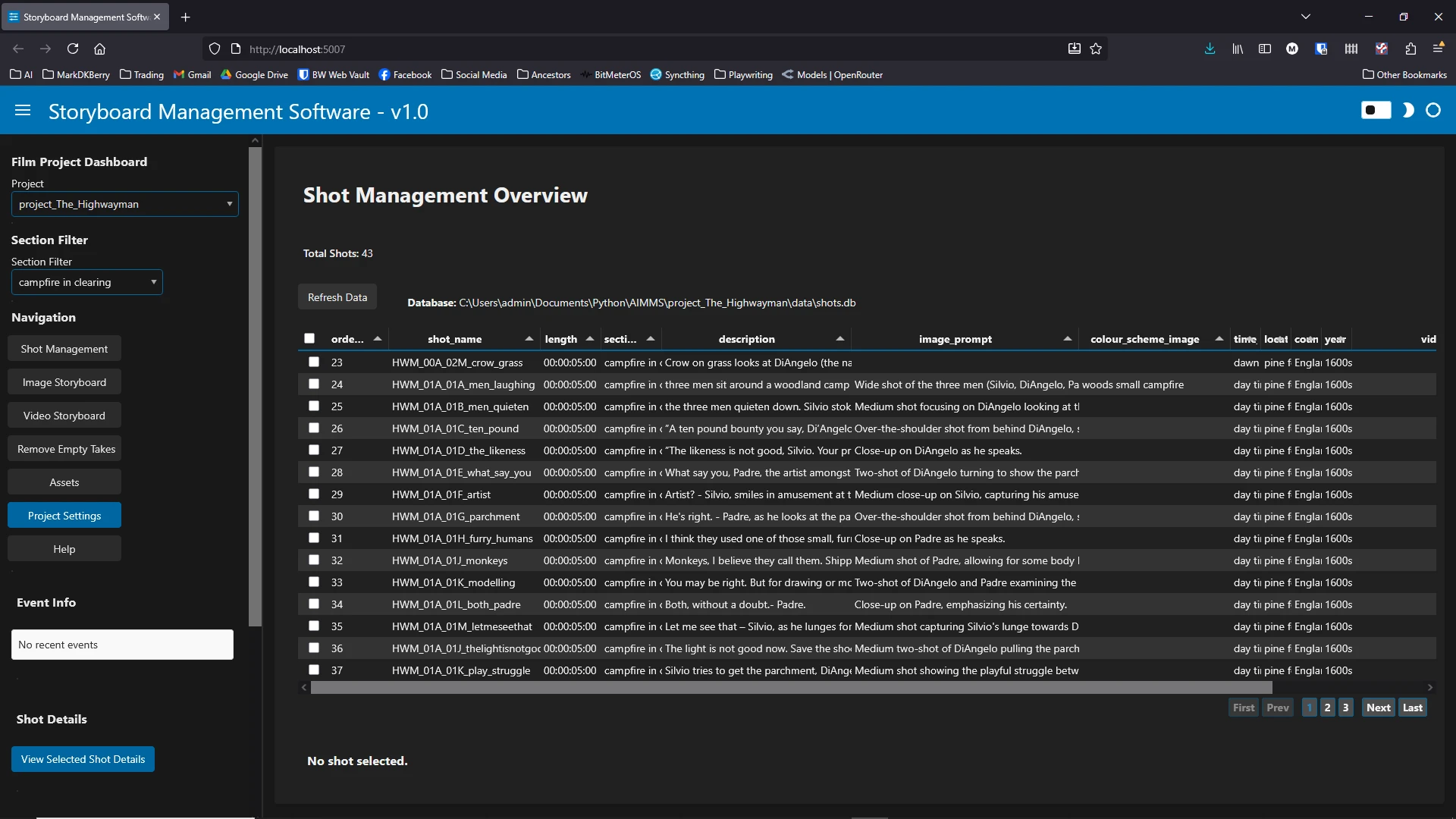Open the tab list chevron near window controls
Viewport: 1456px width, 819px height.
(1307, 16)
